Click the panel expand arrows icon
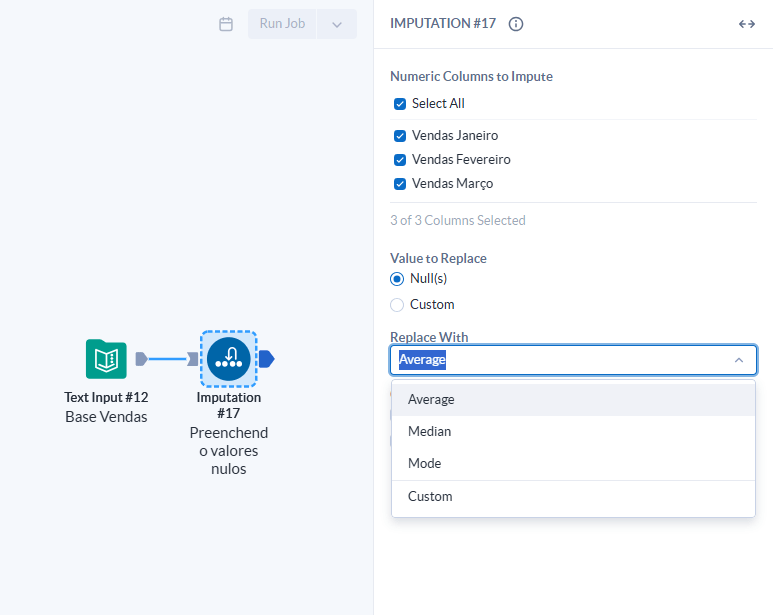773x615 pixels. click(x=746, y=24)
